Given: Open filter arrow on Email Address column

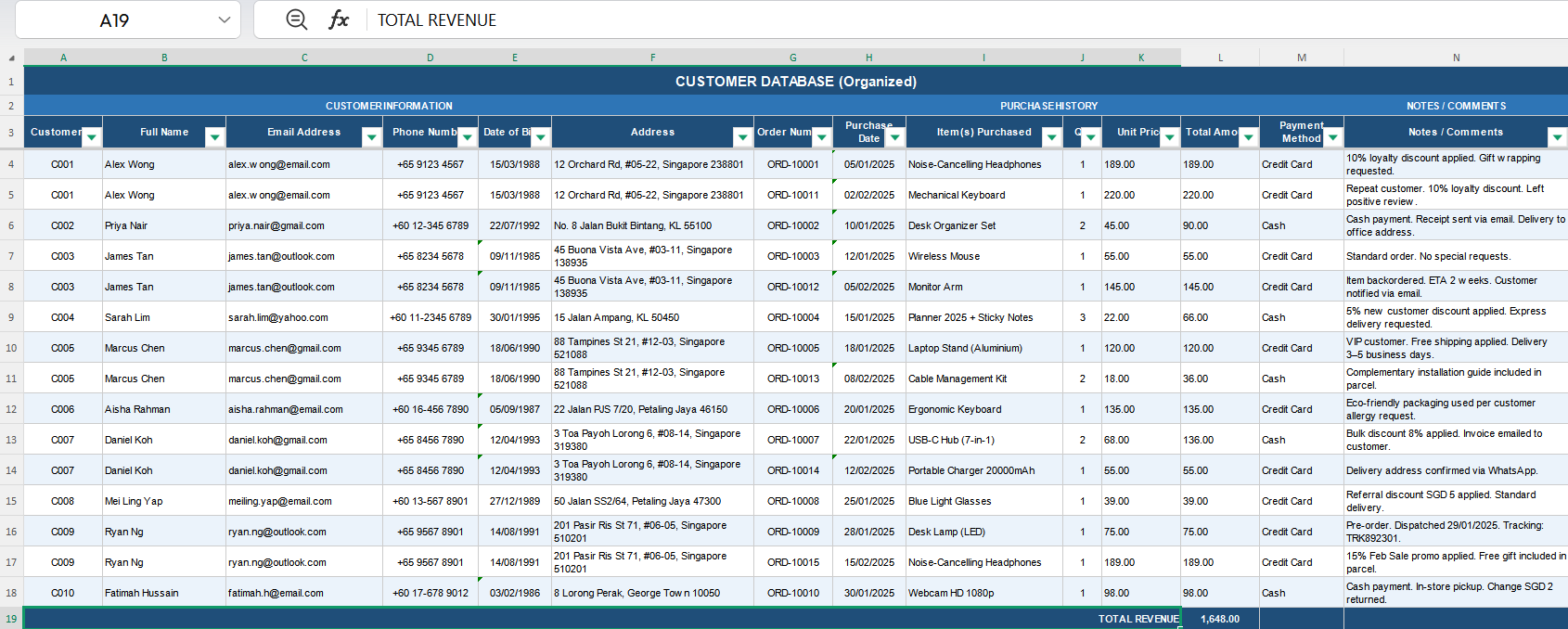Looking at the screenshot, I should [372, 137].
